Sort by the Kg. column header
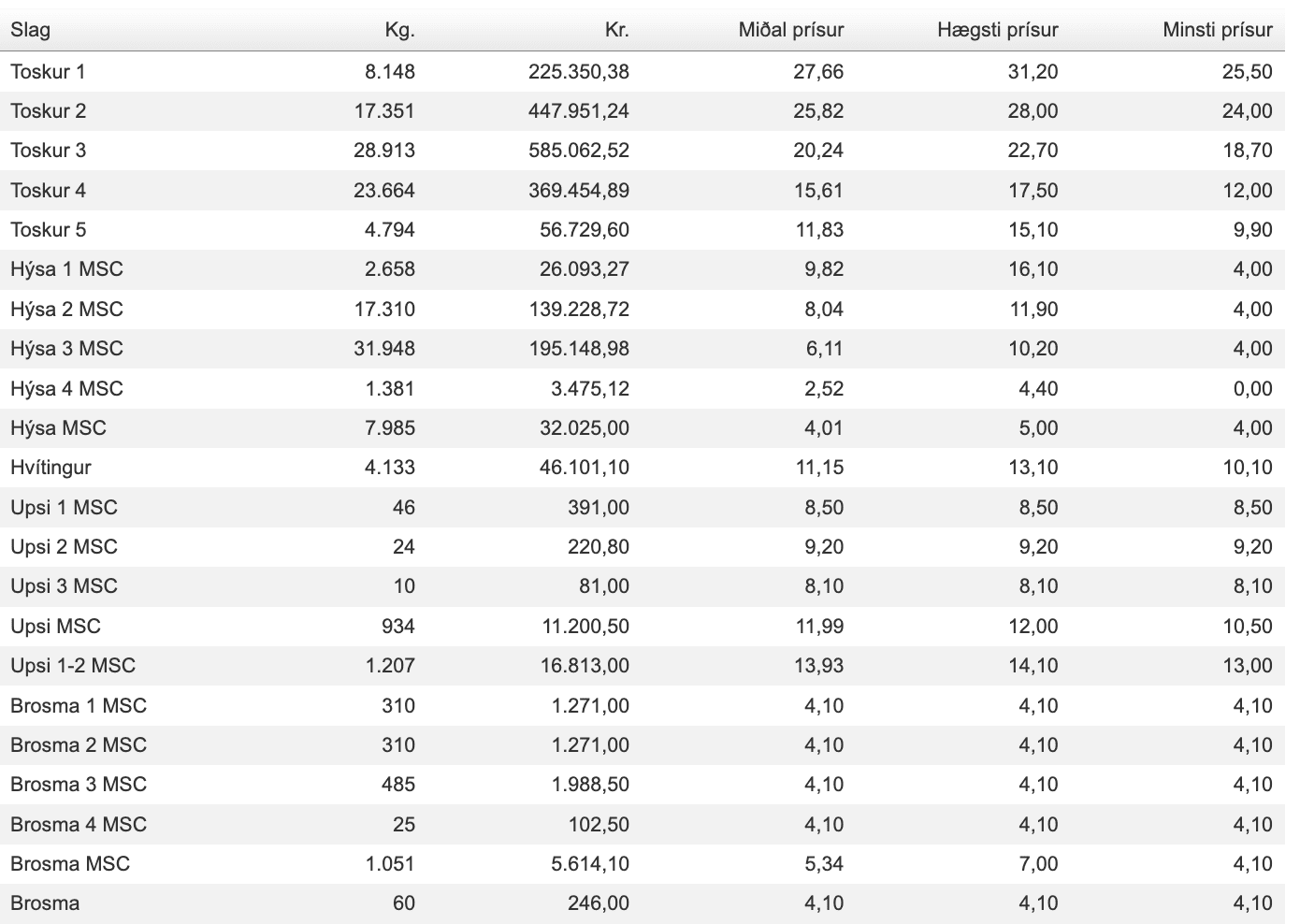Viewport: 1300px width, 924px height. coord(399,30)
